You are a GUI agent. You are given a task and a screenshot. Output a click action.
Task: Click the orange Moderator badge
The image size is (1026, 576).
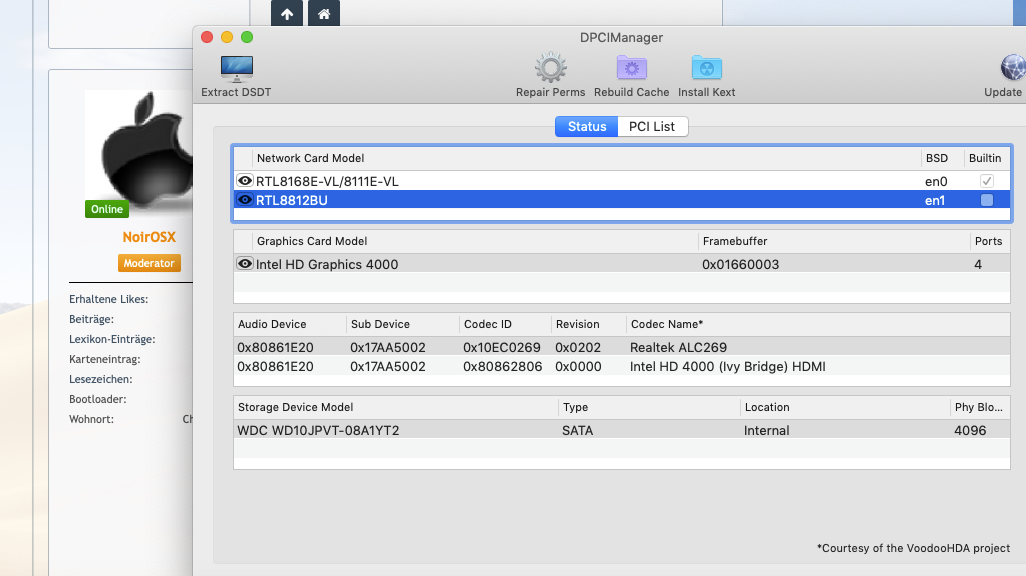pyautogui.click(x=148, y=263)
